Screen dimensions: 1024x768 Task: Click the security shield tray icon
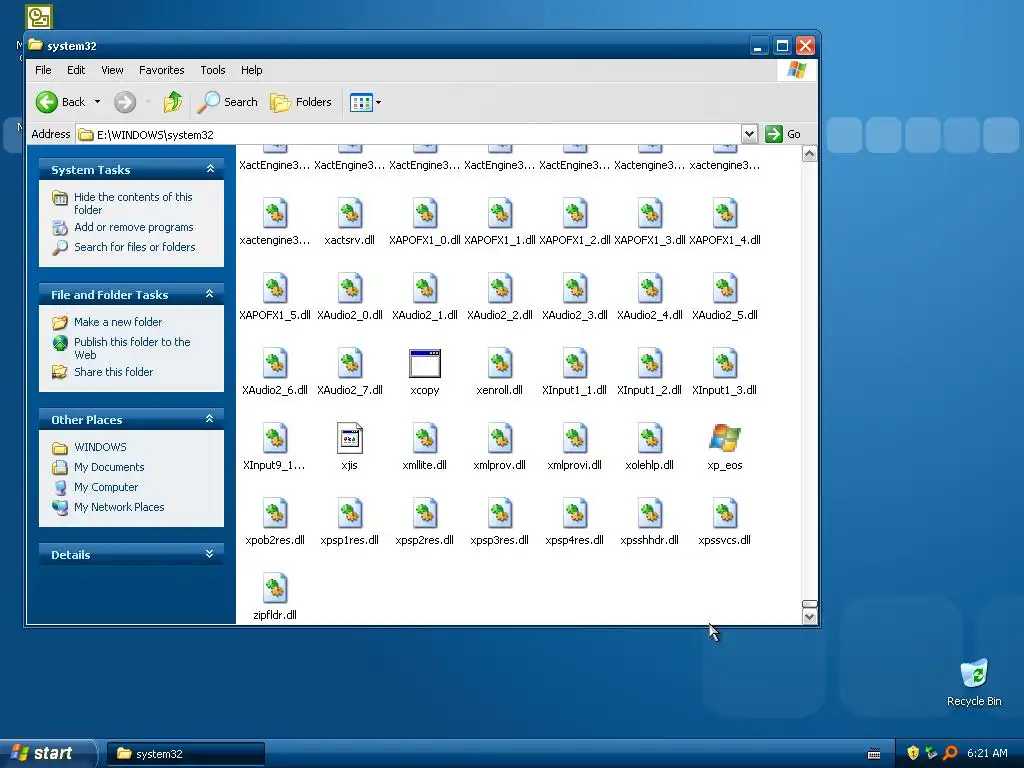coord(913,753)
